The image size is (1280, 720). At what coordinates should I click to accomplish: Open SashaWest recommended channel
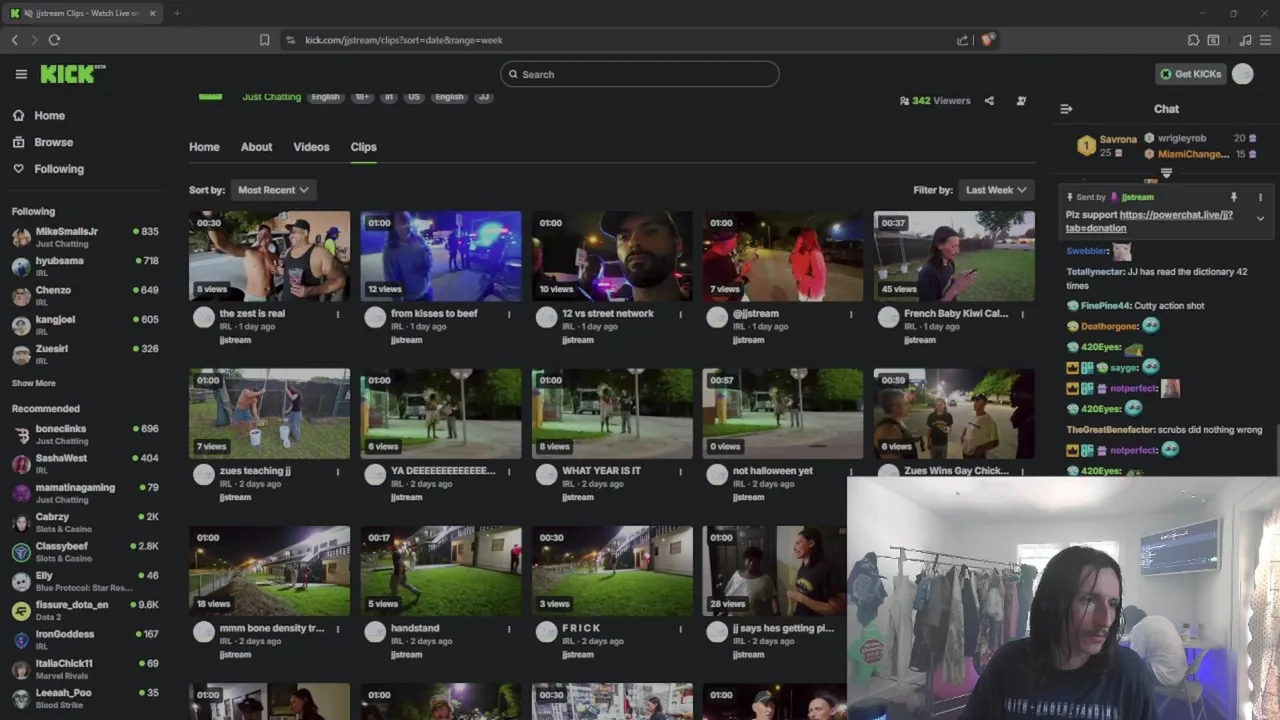coord(85,463)
